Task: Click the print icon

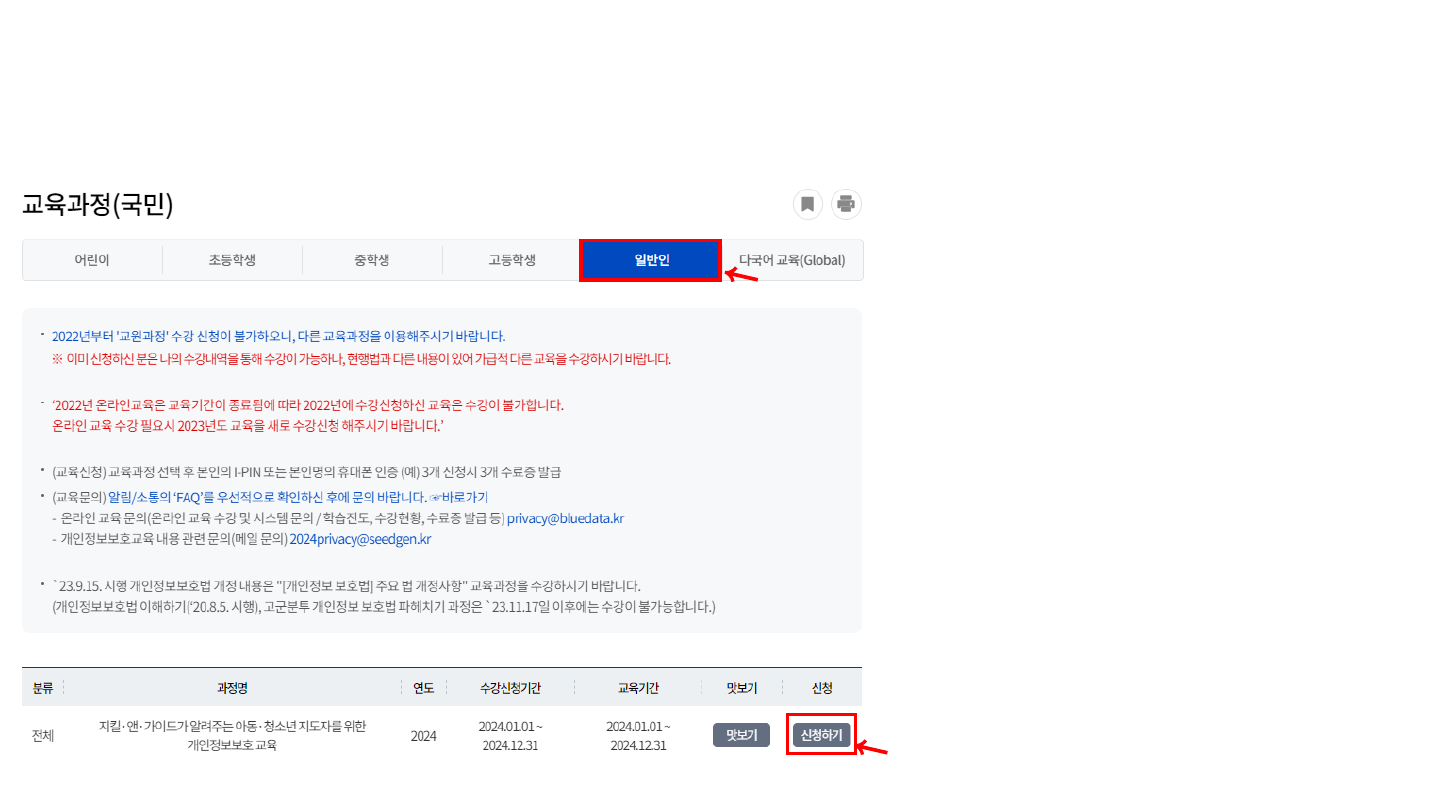Action: click(845, 204)
